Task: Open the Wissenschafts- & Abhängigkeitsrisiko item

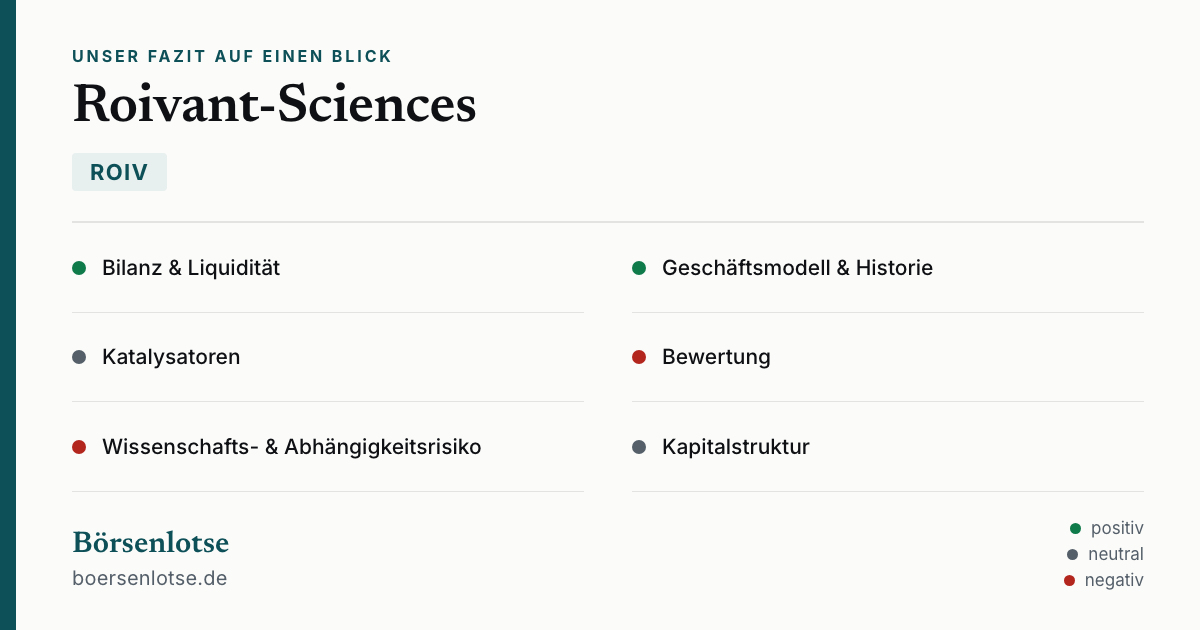Action: coord(328,447)
